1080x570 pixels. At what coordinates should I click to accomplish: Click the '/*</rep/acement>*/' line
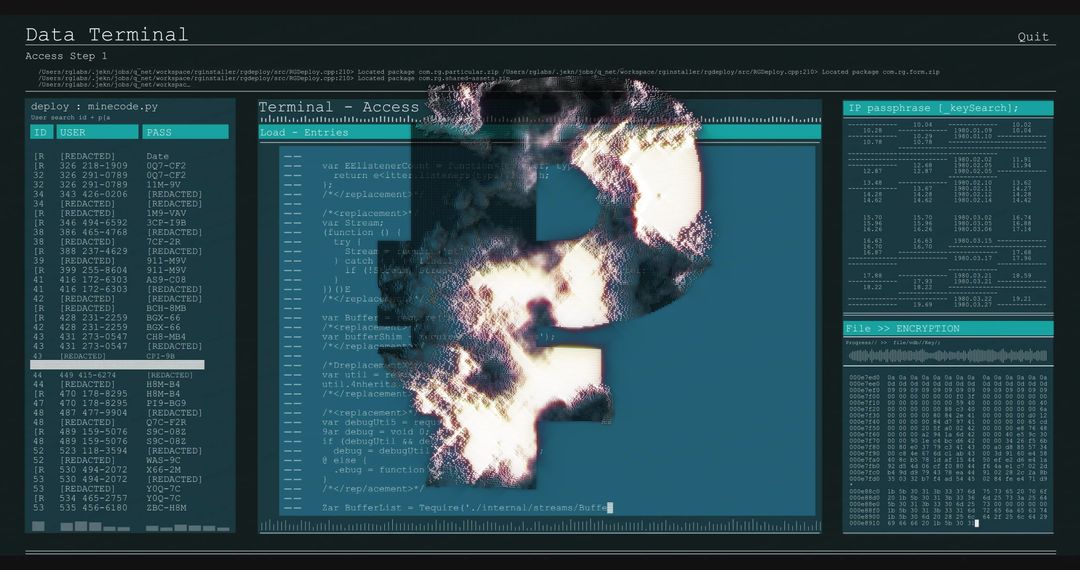(x=373, y=489)
